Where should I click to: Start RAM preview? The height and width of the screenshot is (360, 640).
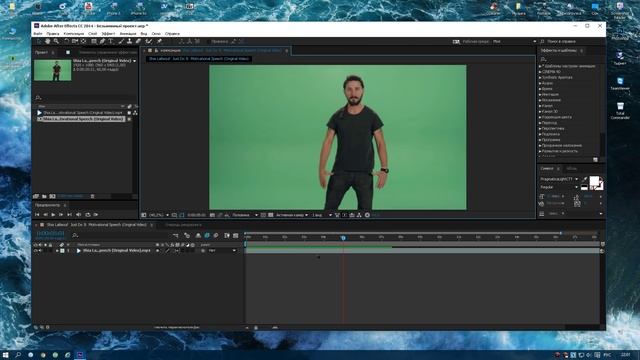pyautogui.click(x=96, y=214)
